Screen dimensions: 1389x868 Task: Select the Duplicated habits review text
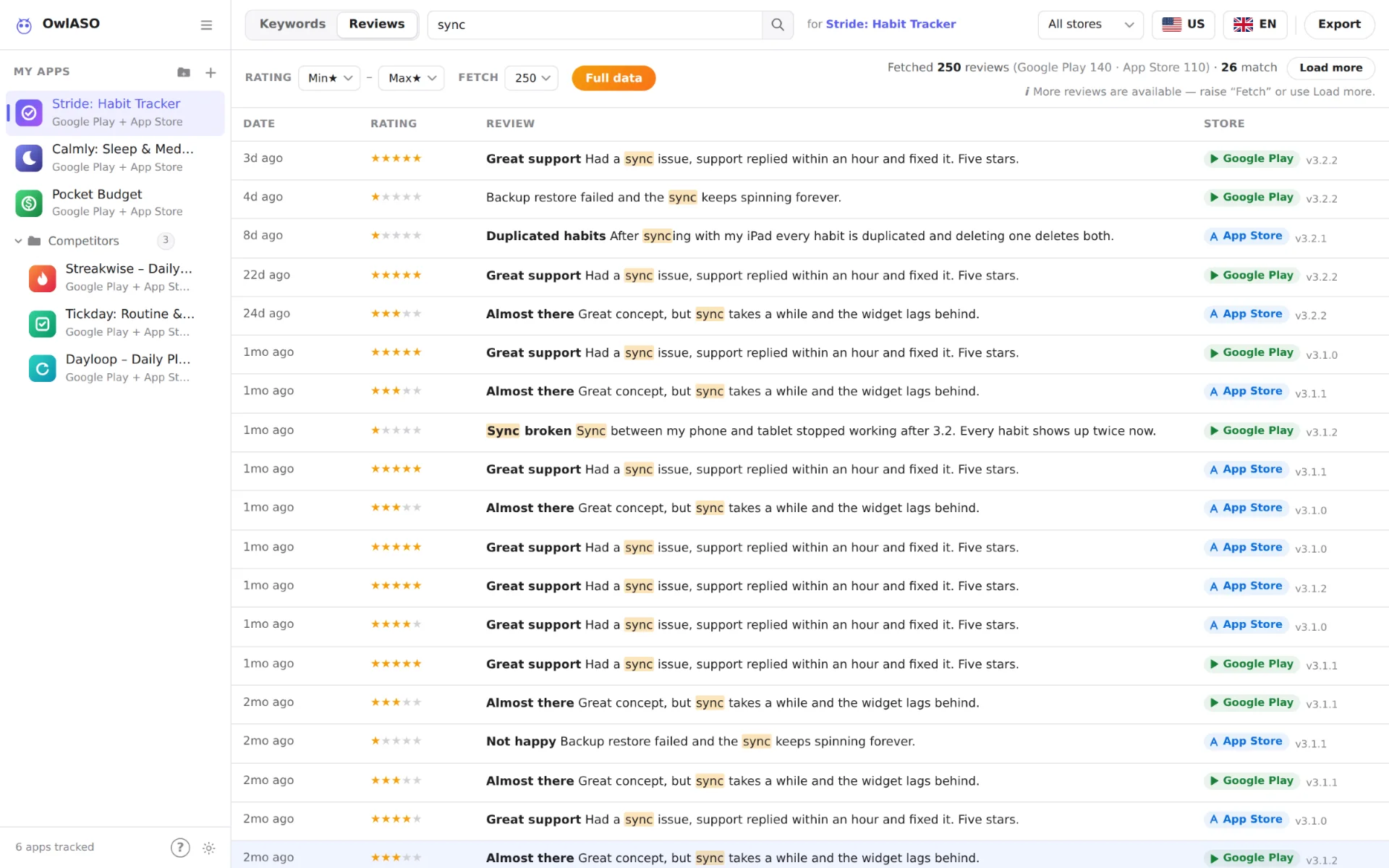tap(799, 237)
